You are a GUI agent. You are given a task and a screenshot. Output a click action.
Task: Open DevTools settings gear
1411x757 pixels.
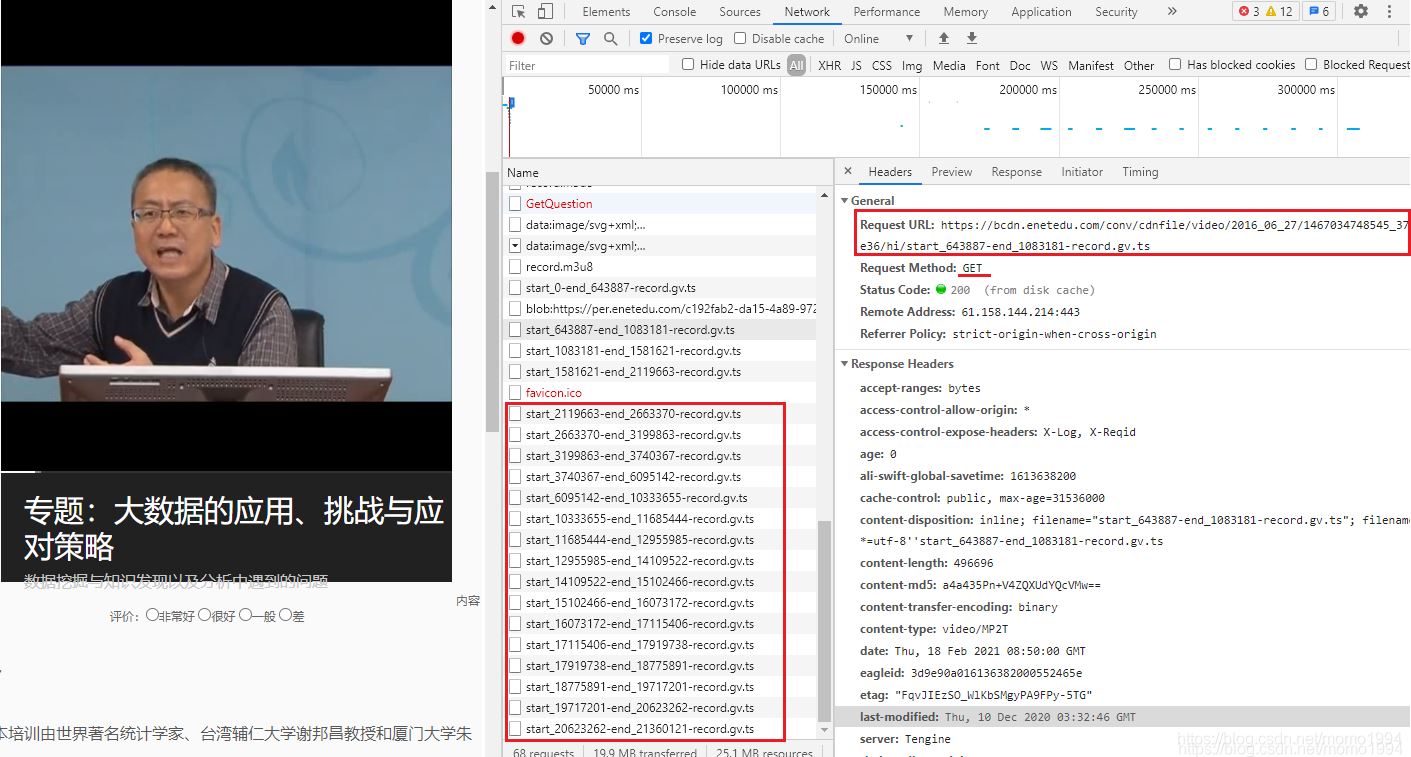pyautogui.click(x=1361, y=12)
